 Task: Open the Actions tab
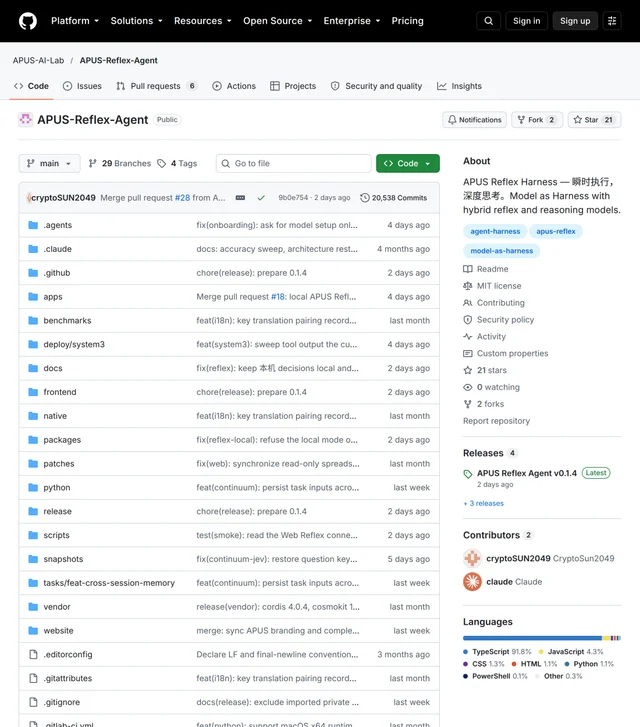[x=234, y=86]
